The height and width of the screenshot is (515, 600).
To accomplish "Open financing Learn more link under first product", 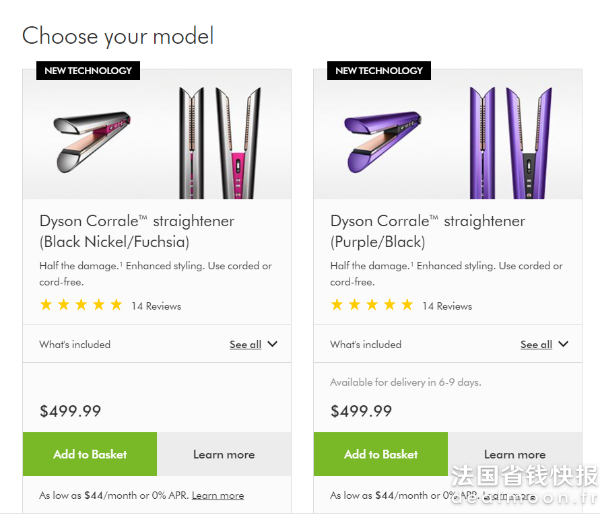I will pyautogui.click(x=218, y=495).
